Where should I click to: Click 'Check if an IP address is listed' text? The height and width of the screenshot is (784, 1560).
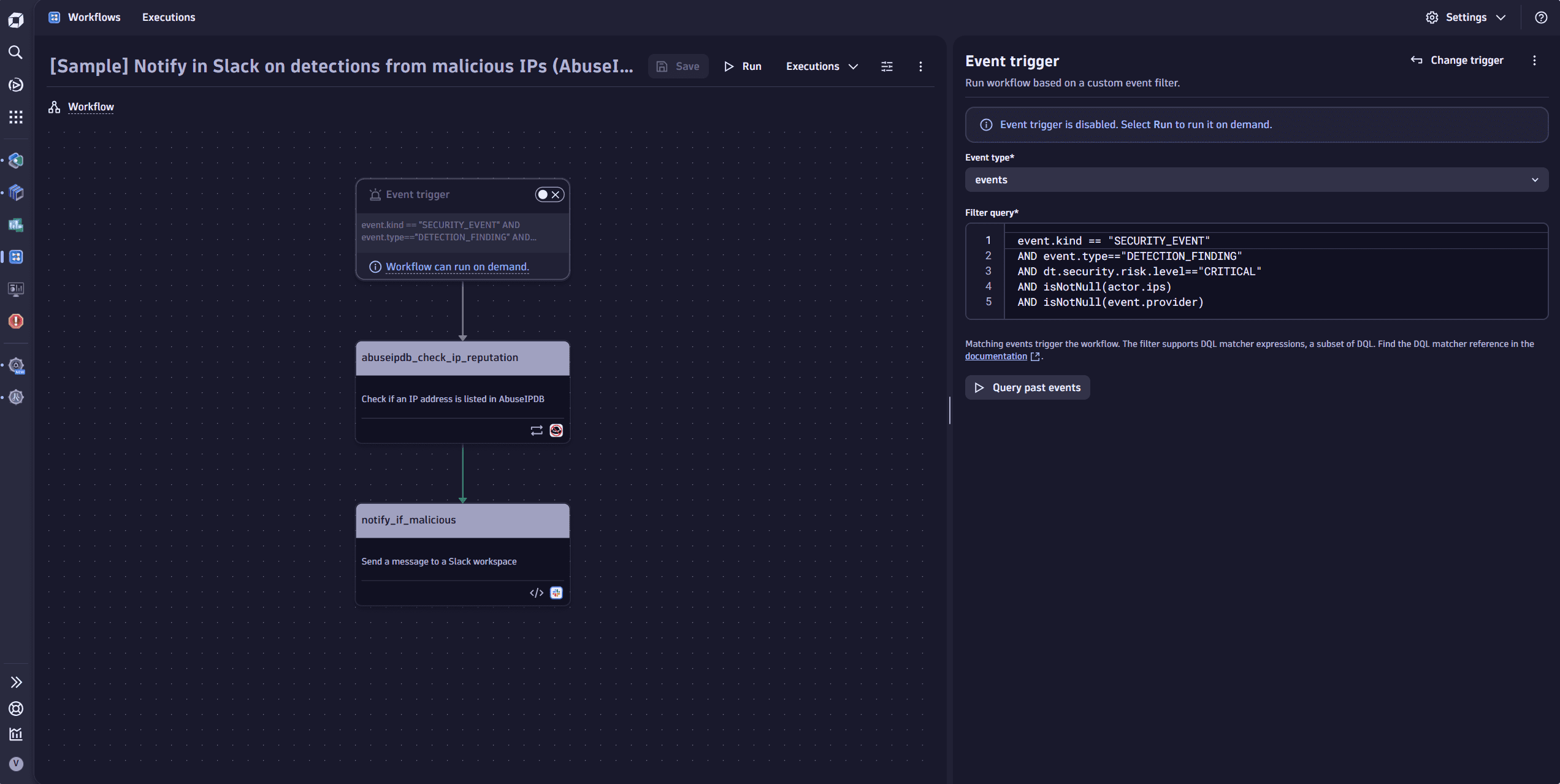[x=453, y=399]
